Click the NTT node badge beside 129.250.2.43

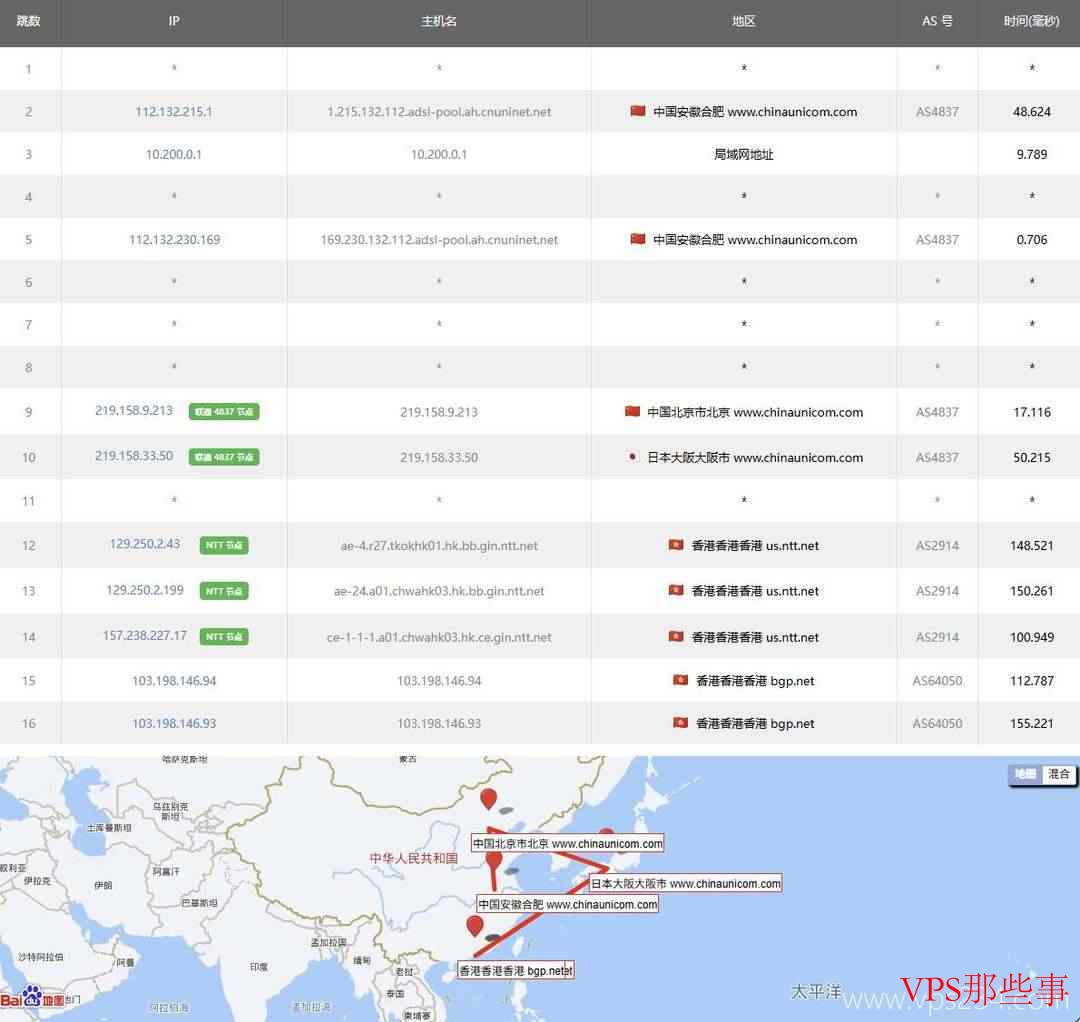[224, 545]
